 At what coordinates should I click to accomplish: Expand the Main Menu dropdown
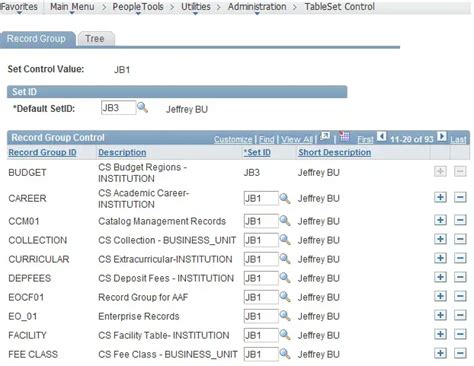click(72, 7)
